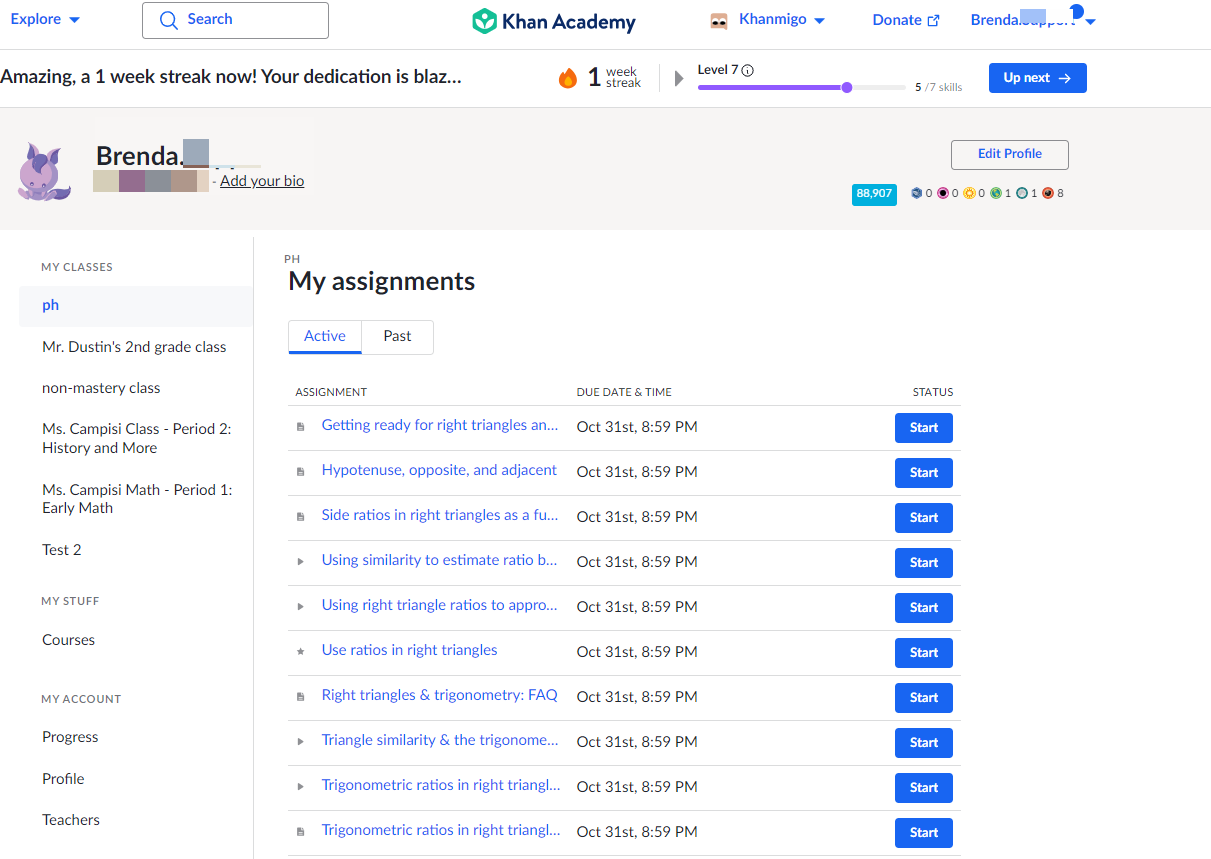Click the Edit Profile button
The height and width of the screenshot is (859, 1211).
1009,154
